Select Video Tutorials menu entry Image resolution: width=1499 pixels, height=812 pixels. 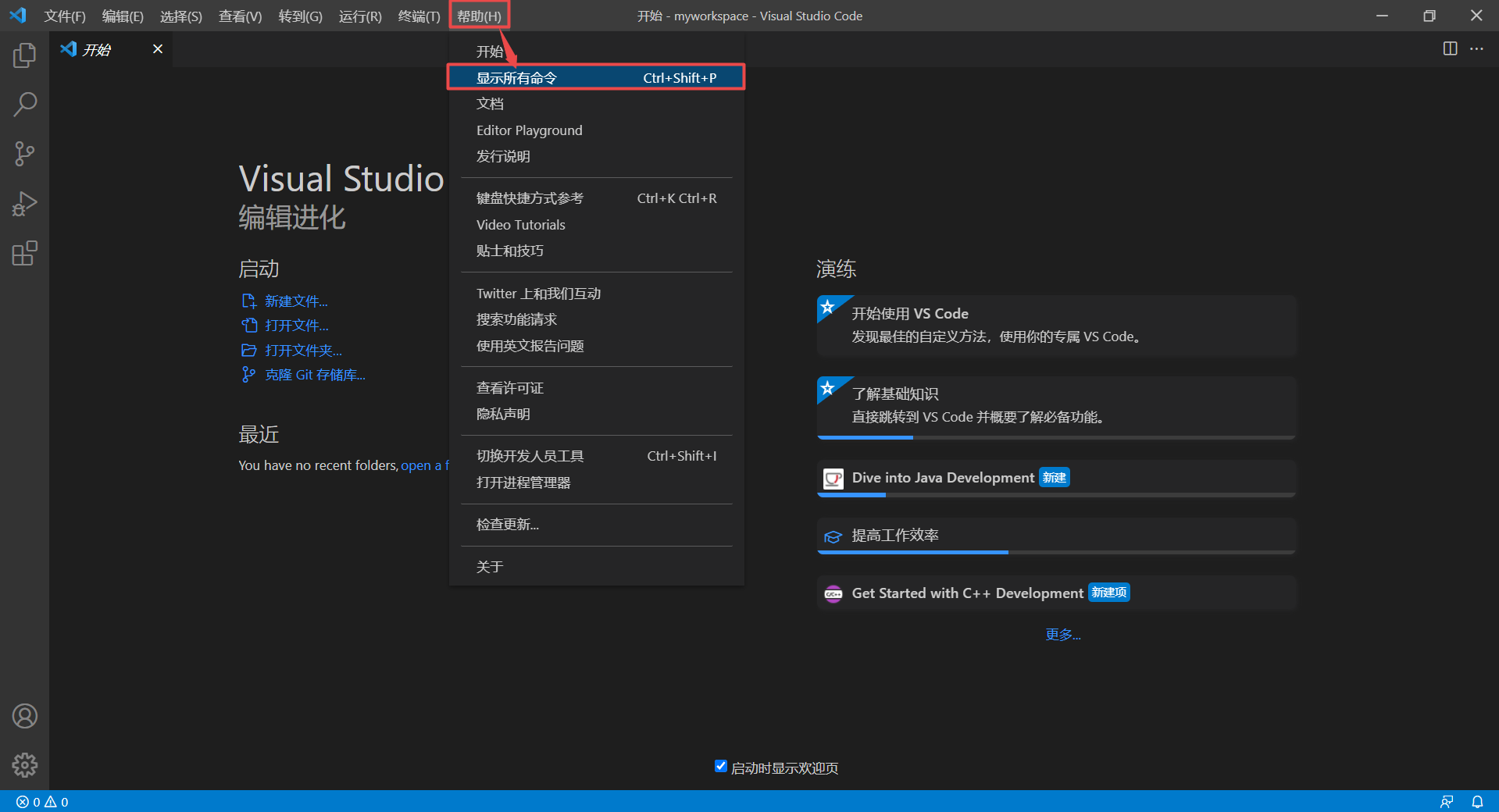point(596,225)
